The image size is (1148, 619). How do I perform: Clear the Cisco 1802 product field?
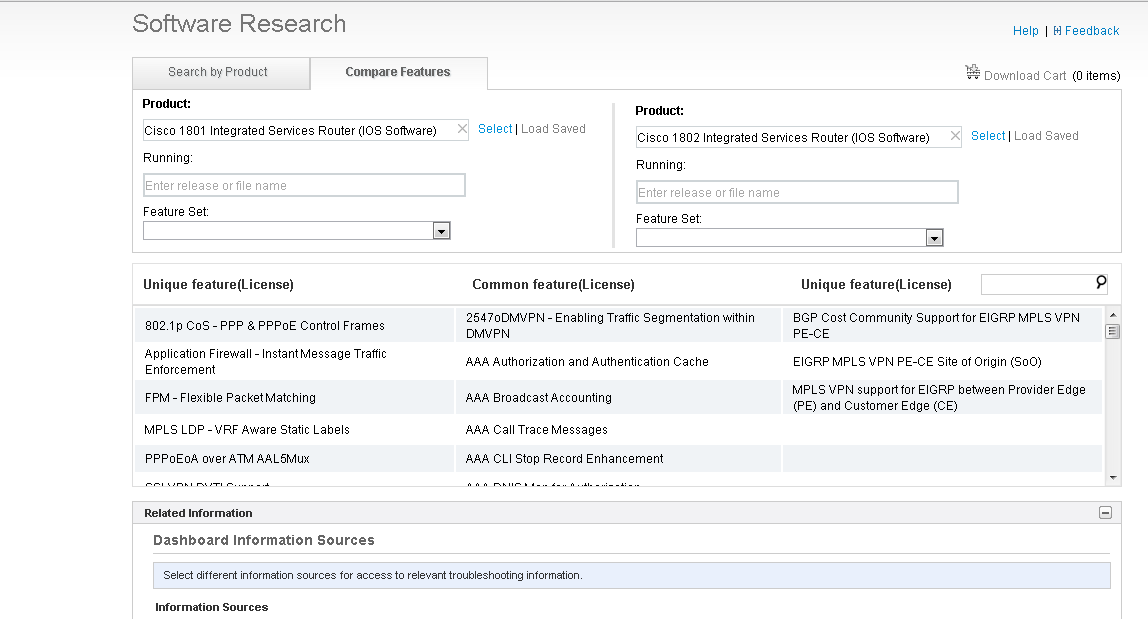(x=955, y=136)
